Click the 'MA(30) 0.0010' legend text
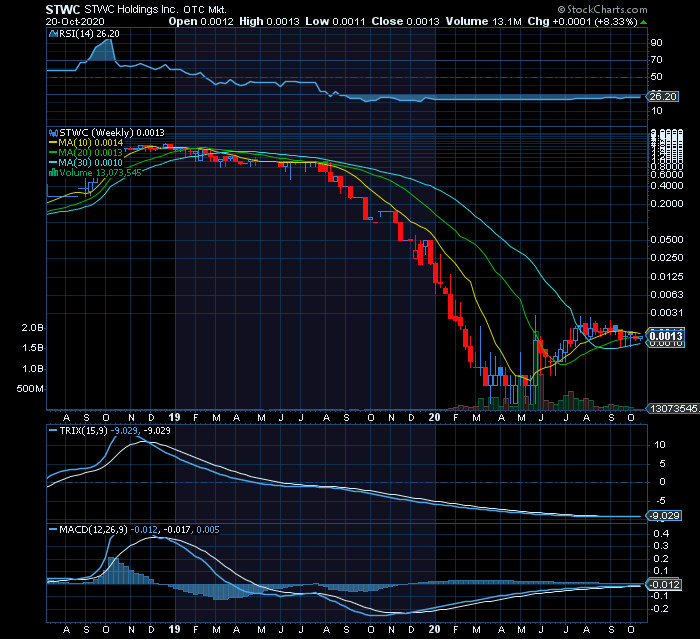700x639 pixels. [x=91, y=163]
